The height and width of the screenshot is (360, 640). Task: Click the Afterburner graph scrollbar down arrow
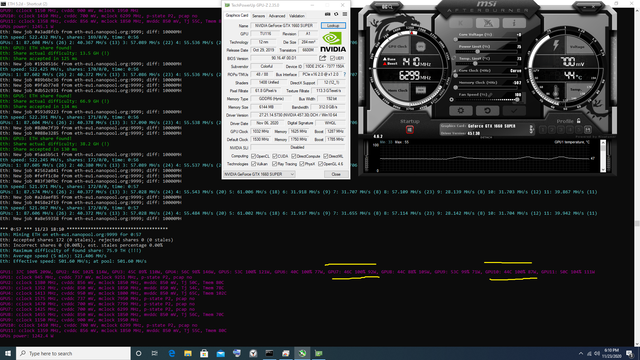click(603, 169)
